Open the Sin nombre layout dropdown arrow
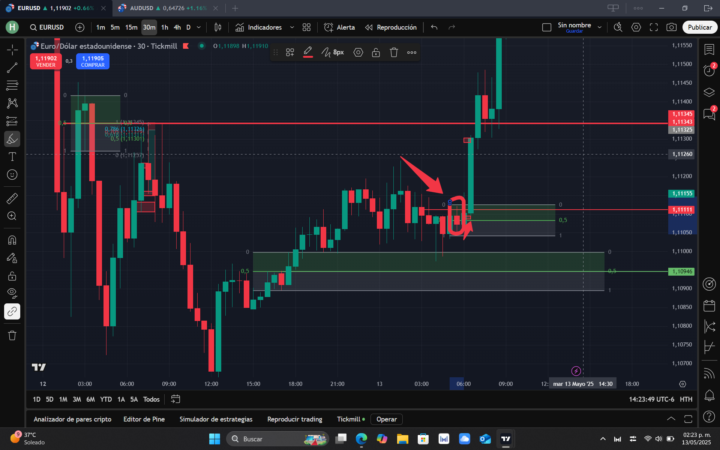 click(x=599, y=28)
